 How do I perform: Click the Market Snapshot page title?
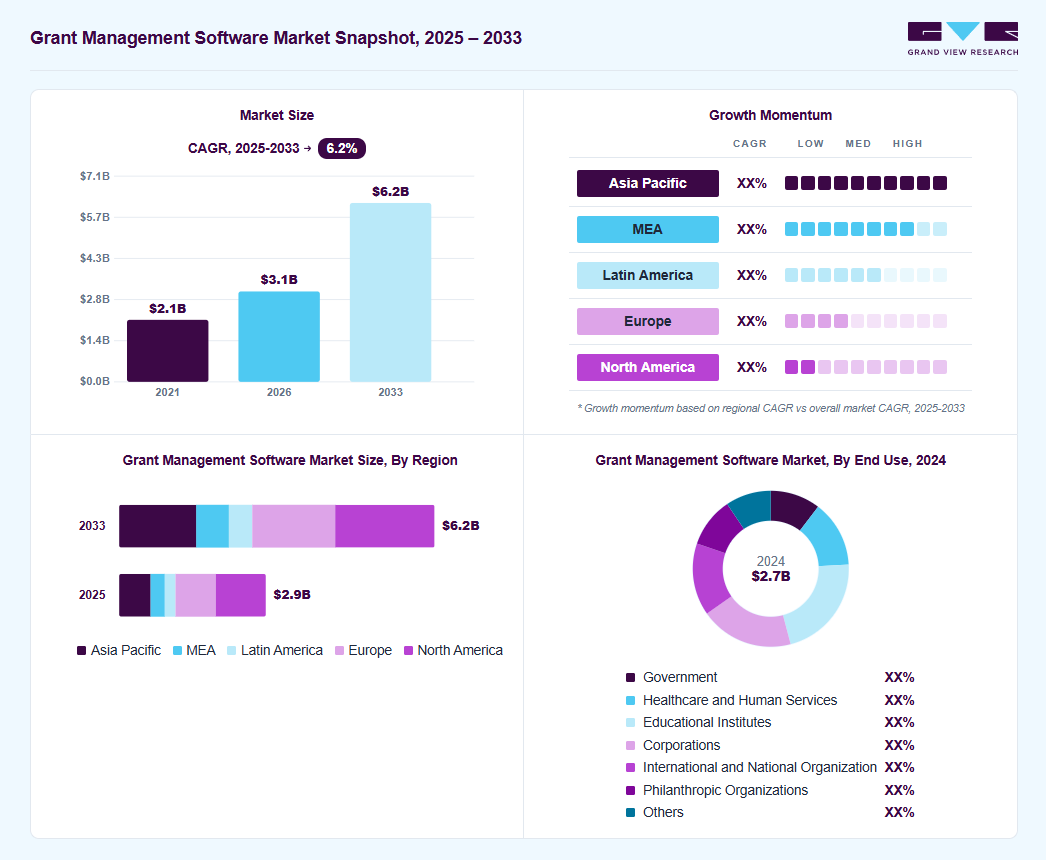point(276,38)
